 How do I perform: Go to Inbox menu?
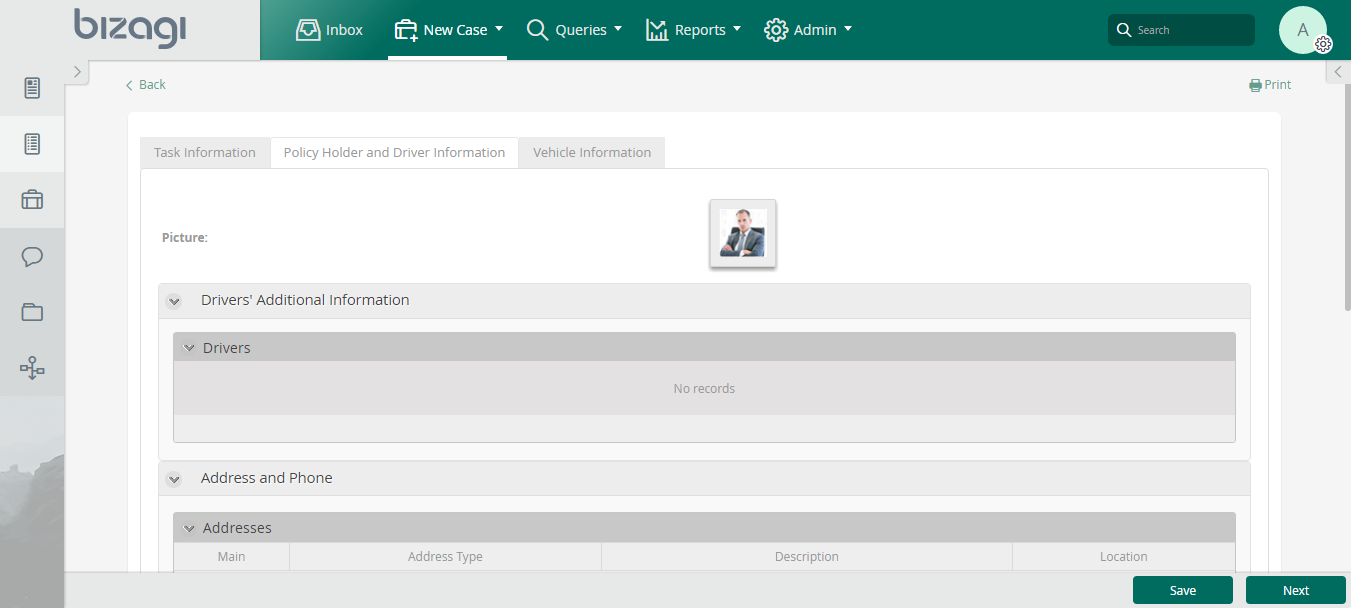click(x=330, y=30)
